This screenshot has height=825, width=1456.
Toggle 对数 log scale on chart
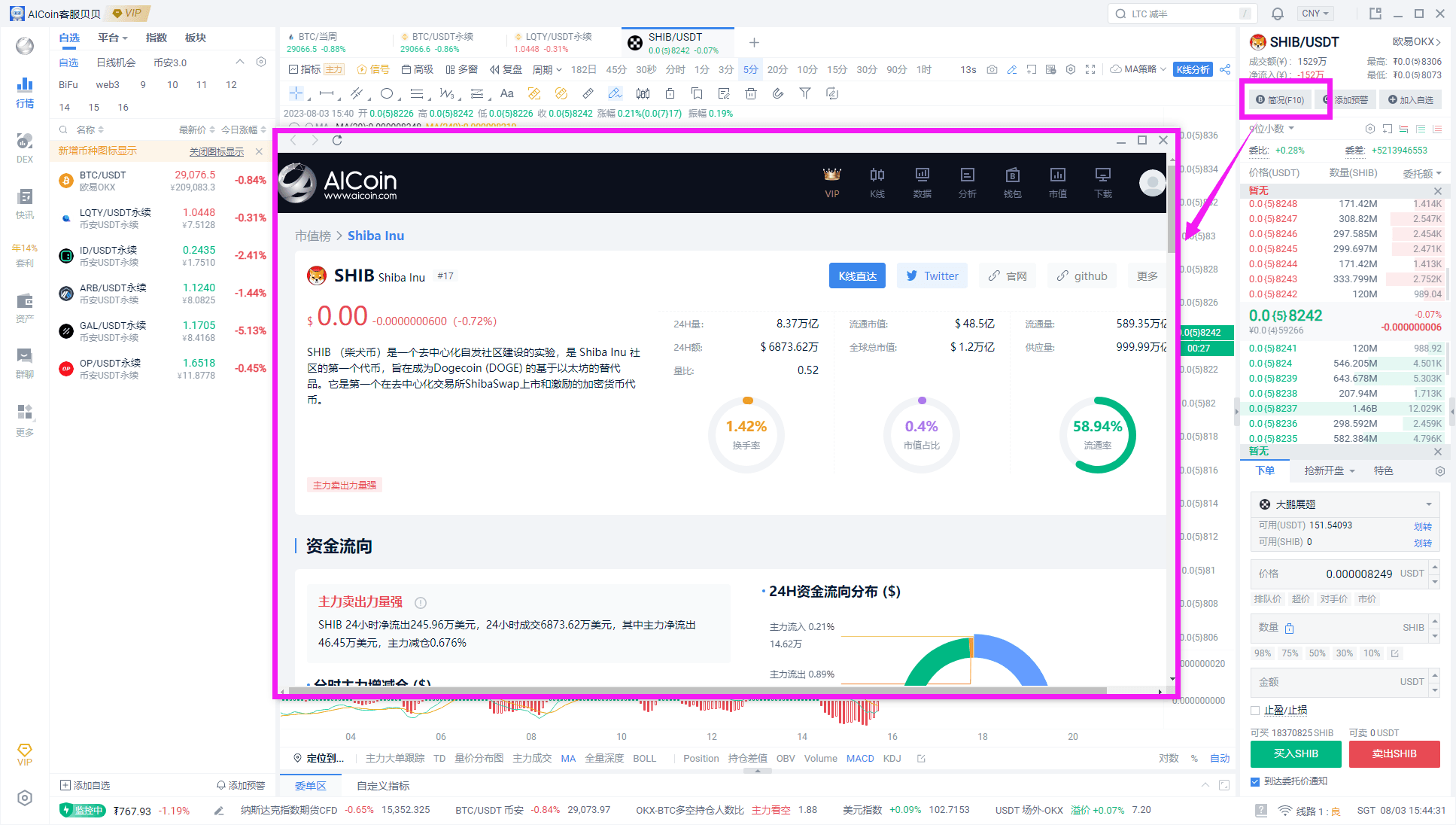click(x=1169, y=758)
